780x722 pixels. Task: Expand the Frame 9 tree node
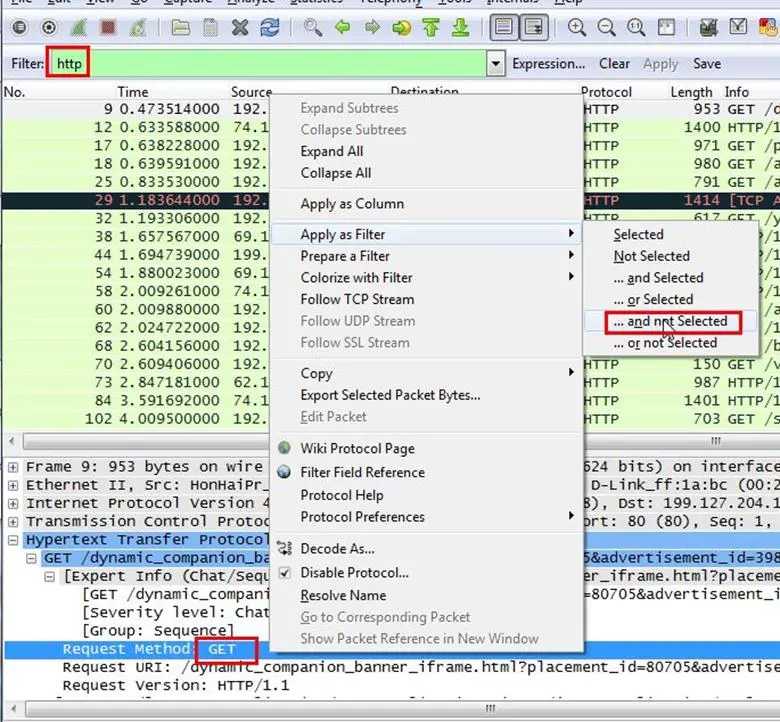(12, 467)
